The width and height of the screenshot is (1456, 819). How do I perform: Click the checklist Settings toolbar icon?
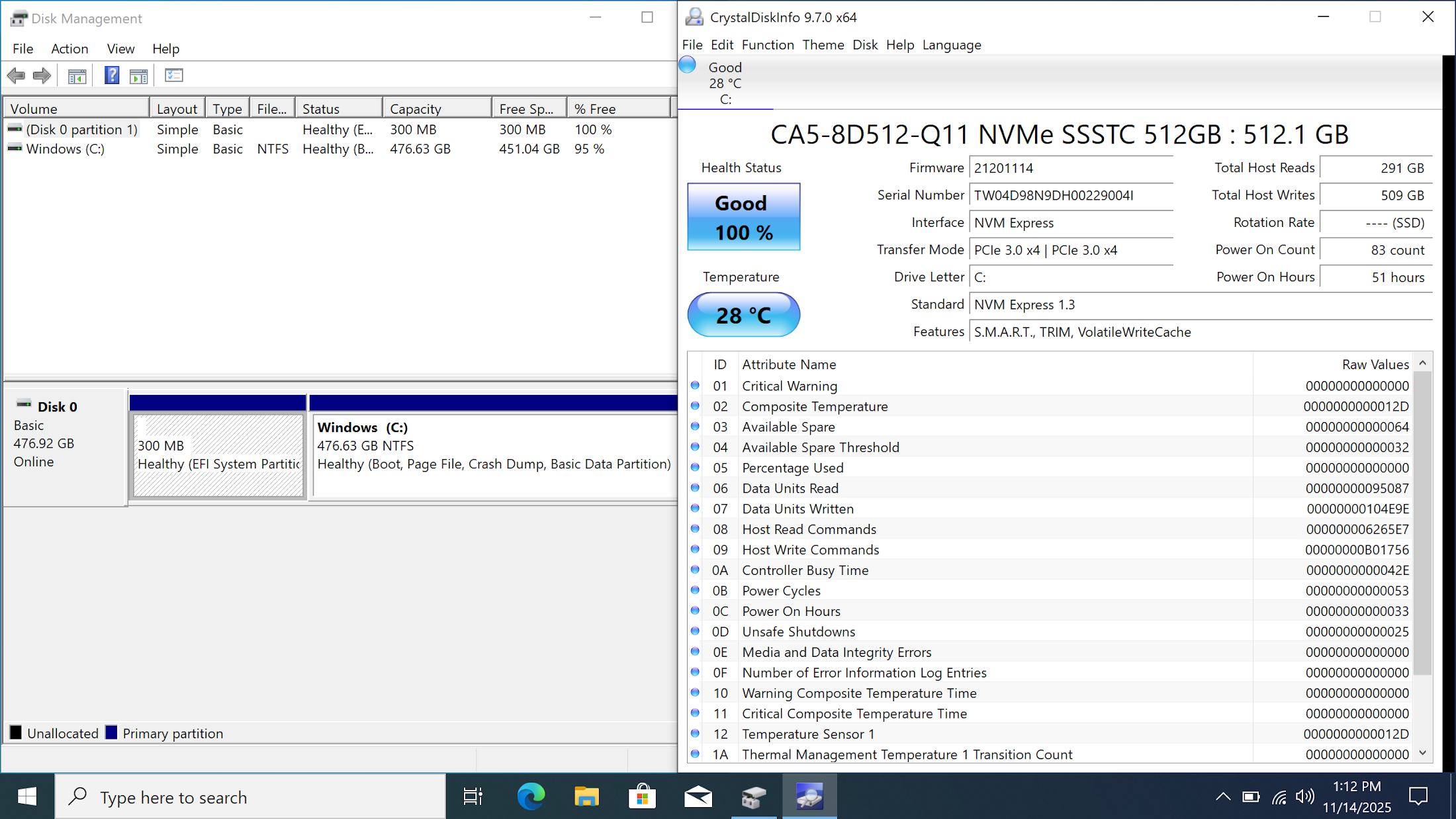pyautogui.click(x=173, y=75)
